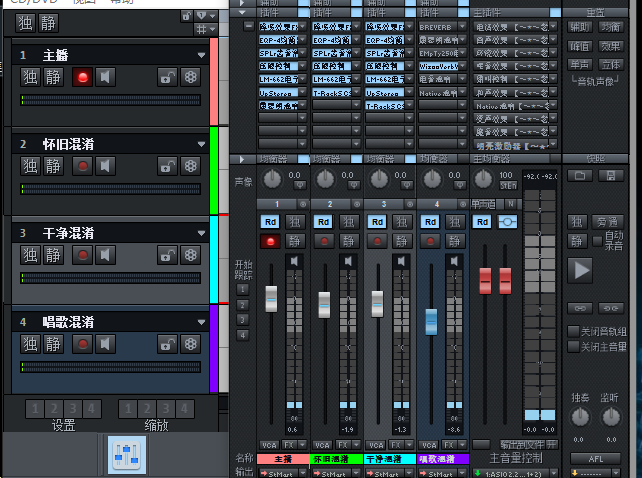Open master output 1:ASIO device dropdown
This screenshot has height=478, width=642.
click(554, 473)
